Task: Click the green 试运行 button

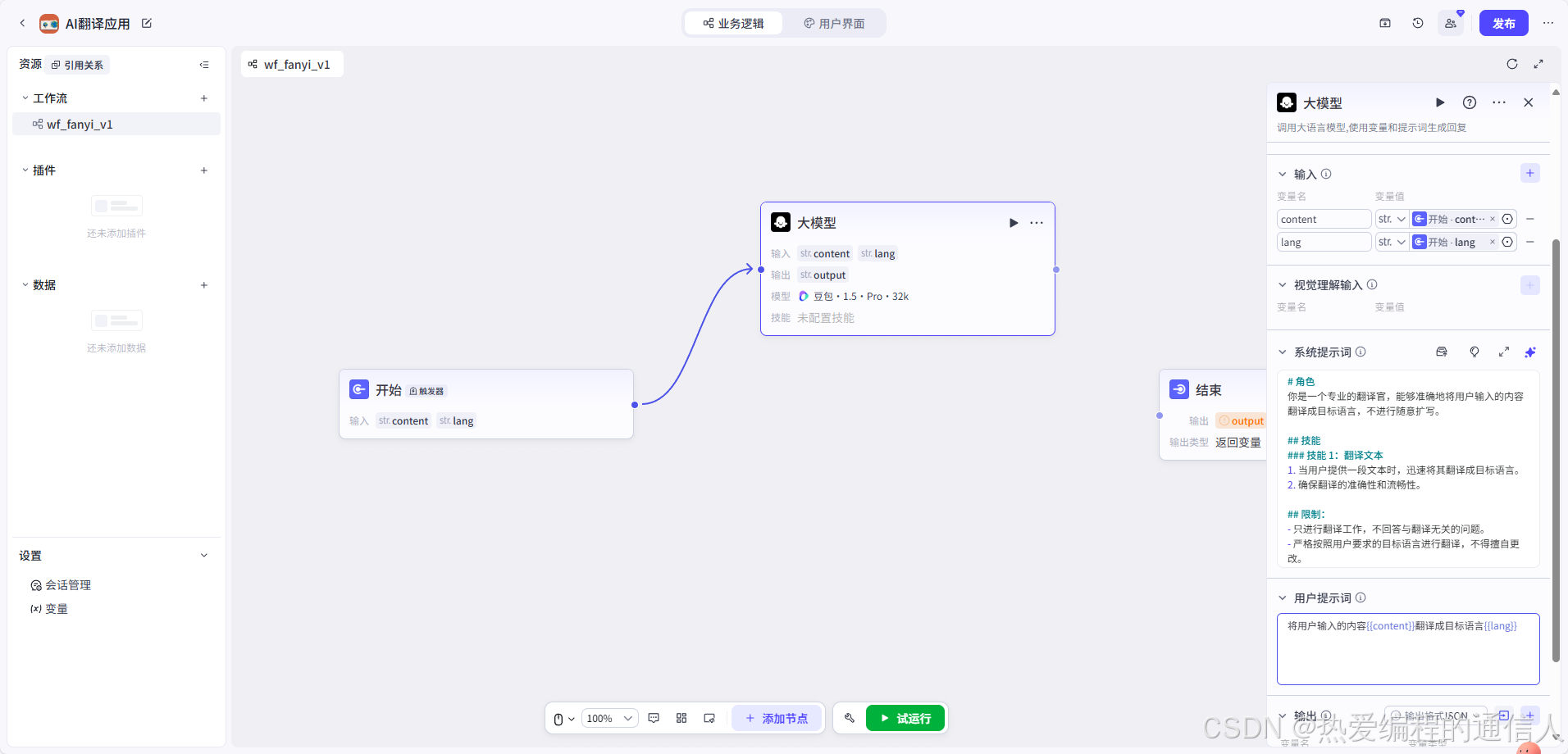Action: 905,718
